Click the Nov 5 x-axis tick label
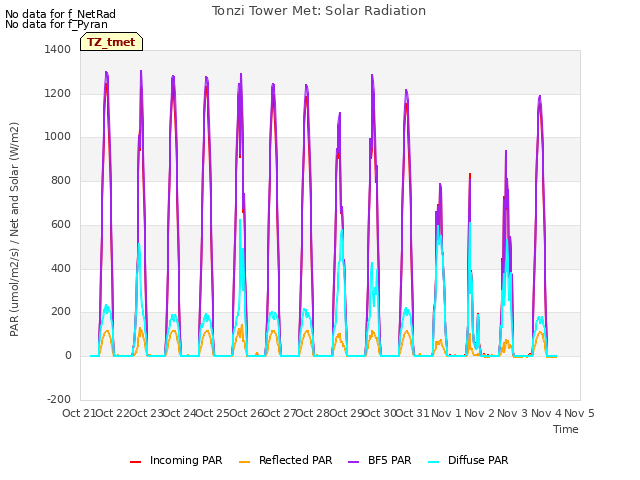640x480 pixels. [x=580, y=413]
